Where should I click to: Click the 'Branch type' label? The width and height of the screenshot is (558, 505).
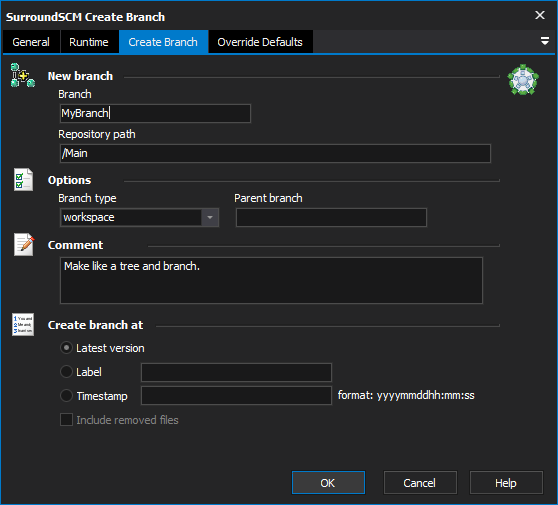point(87,198)
